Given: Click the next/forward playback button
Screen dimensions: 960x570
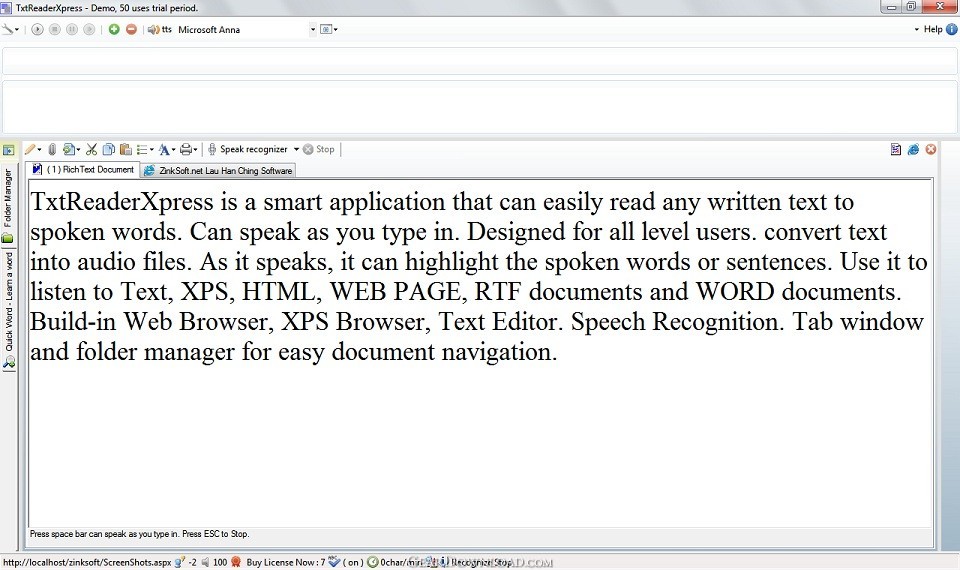Looking at the screenshot, I should point(89,29).
